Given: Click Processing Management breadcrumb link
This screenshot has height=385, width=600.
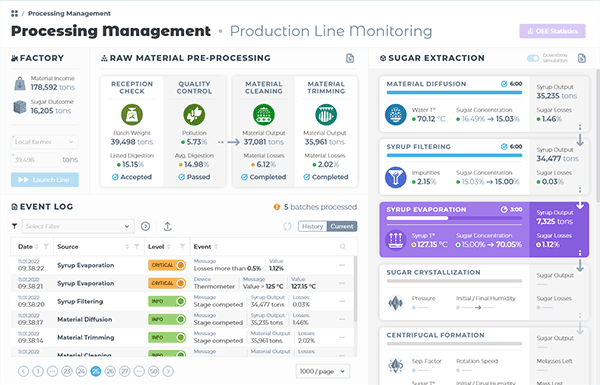Looking at the screenshot, I should click(x=69, y=13).
